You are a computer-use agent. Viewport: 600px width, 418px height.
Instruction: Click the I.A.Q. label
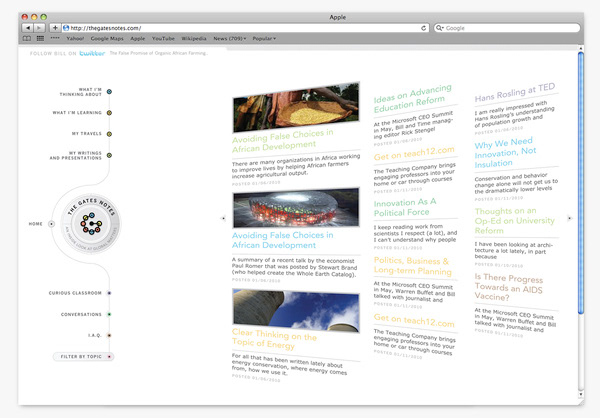(95, 335)
